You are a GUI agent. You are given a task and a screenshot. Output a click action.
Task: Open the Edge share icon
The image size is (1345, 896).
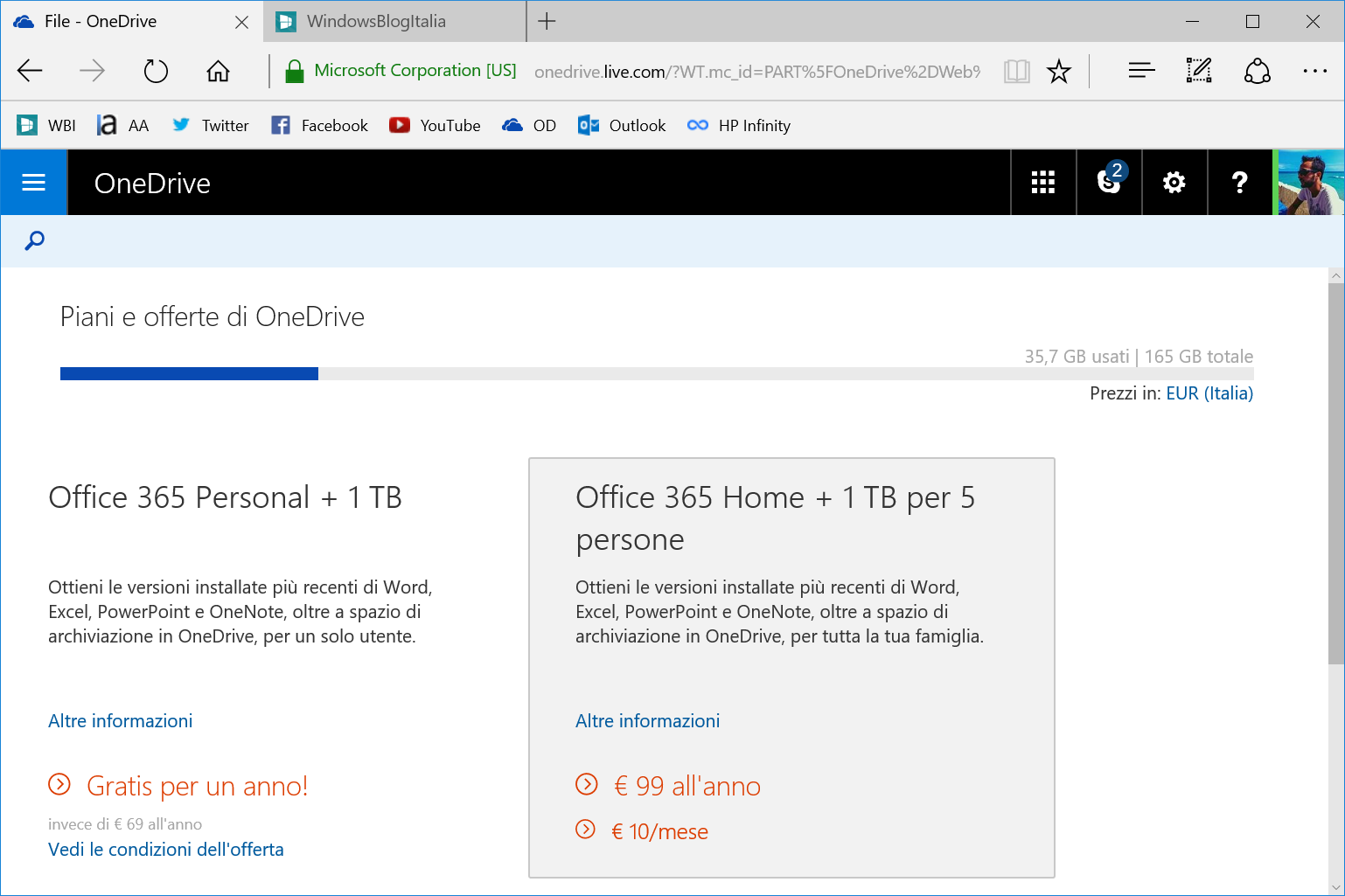pyautogui.click(x=1257, y=71)
